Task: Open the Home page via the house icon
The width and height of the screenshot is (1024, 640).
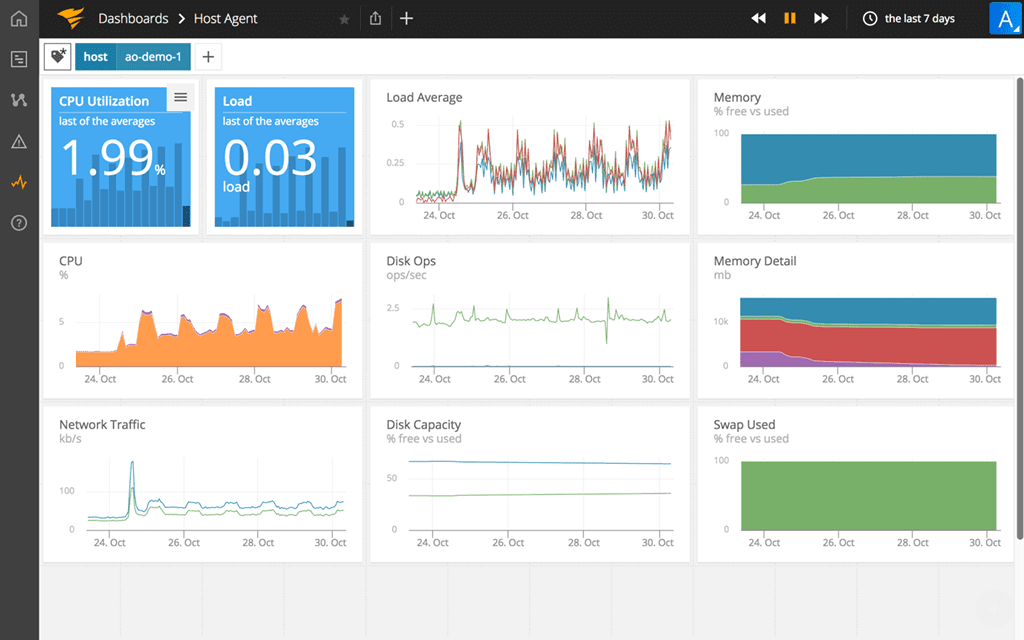Action: 18,18
